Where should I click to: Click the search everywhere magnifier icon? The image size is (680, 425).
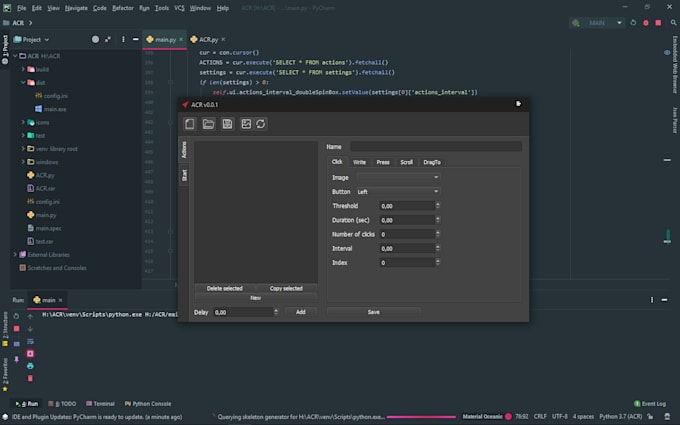click(x=673, y=23)
